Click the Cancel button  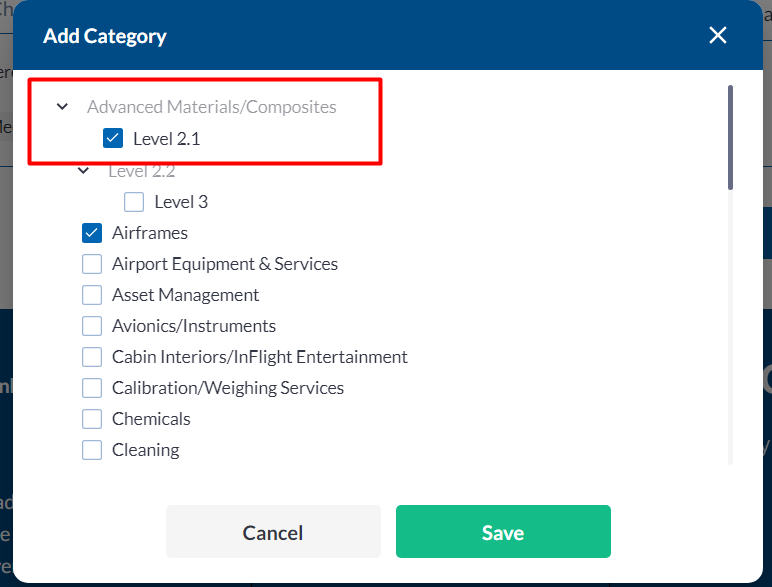pyautogui.click(x=273, y=532)
